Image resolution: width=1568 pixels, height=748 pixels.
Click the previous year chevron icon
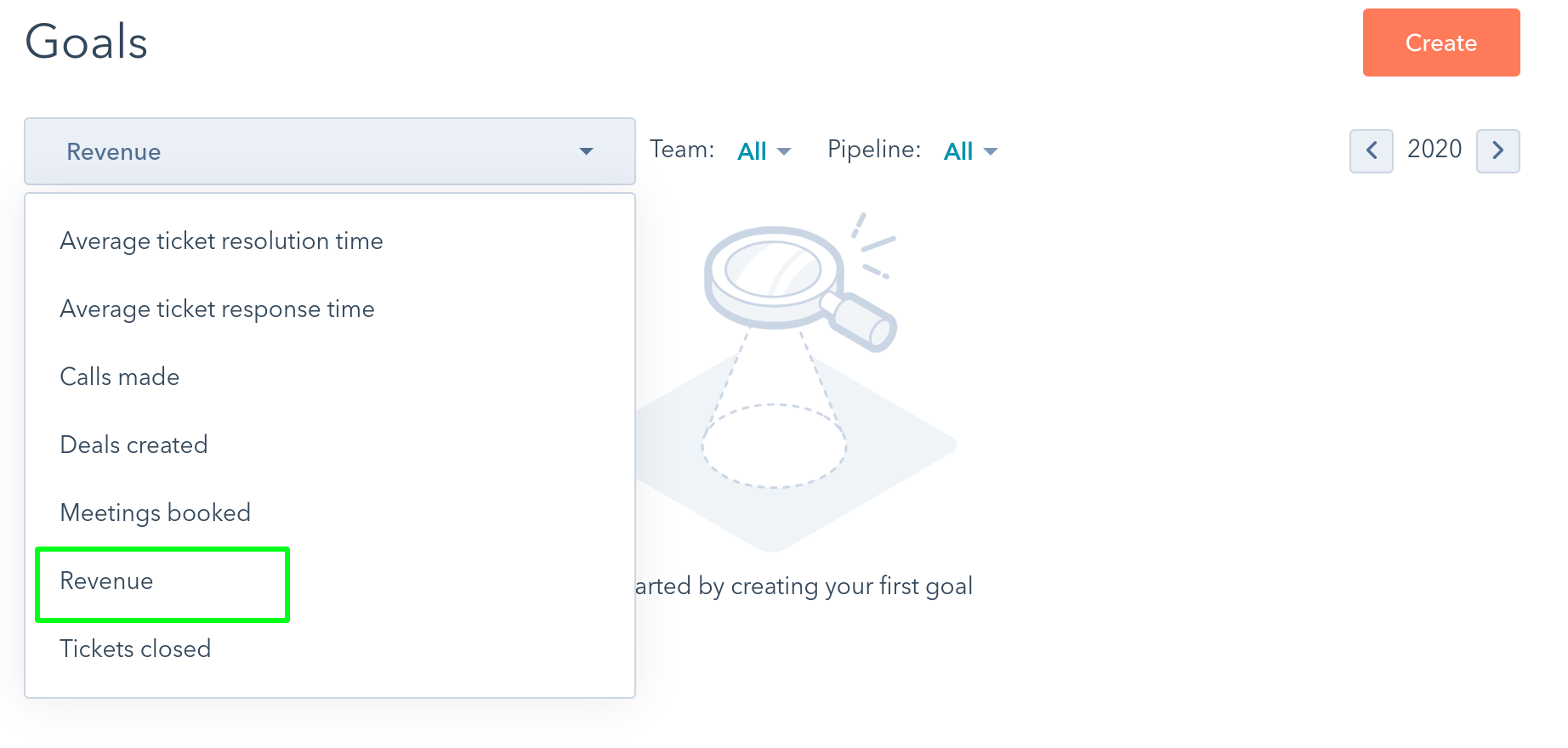coord(1372,150)
